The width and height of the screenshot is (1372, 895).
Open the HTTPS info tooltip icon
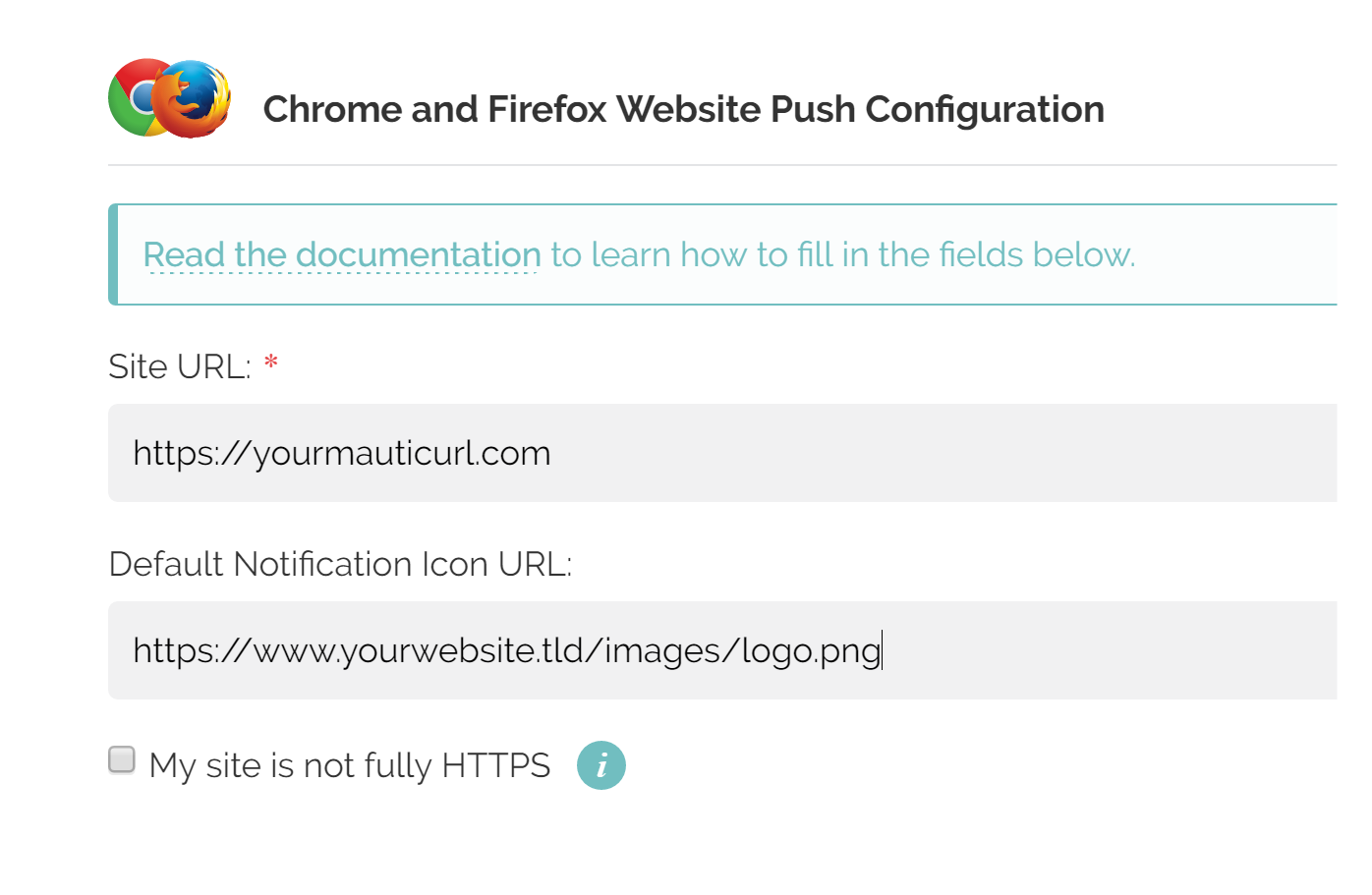(x=601, y=765)
